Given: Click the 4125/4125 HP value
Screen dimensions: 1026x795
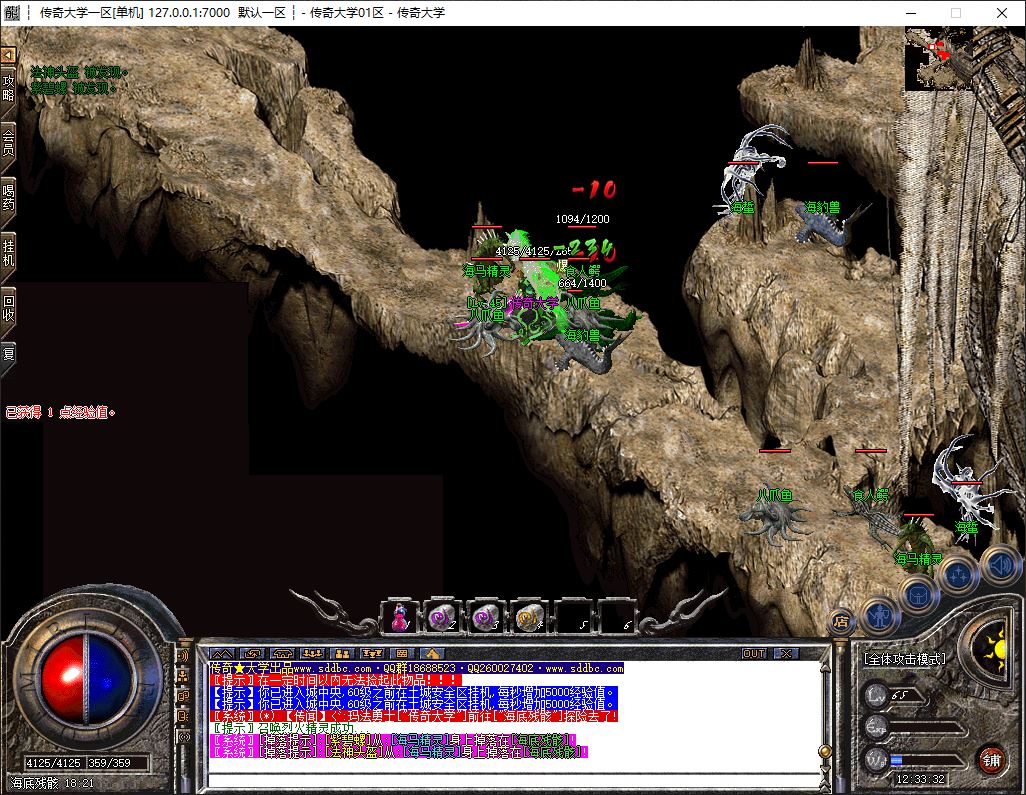Looking at the screenshot, I should click(54, 763).
